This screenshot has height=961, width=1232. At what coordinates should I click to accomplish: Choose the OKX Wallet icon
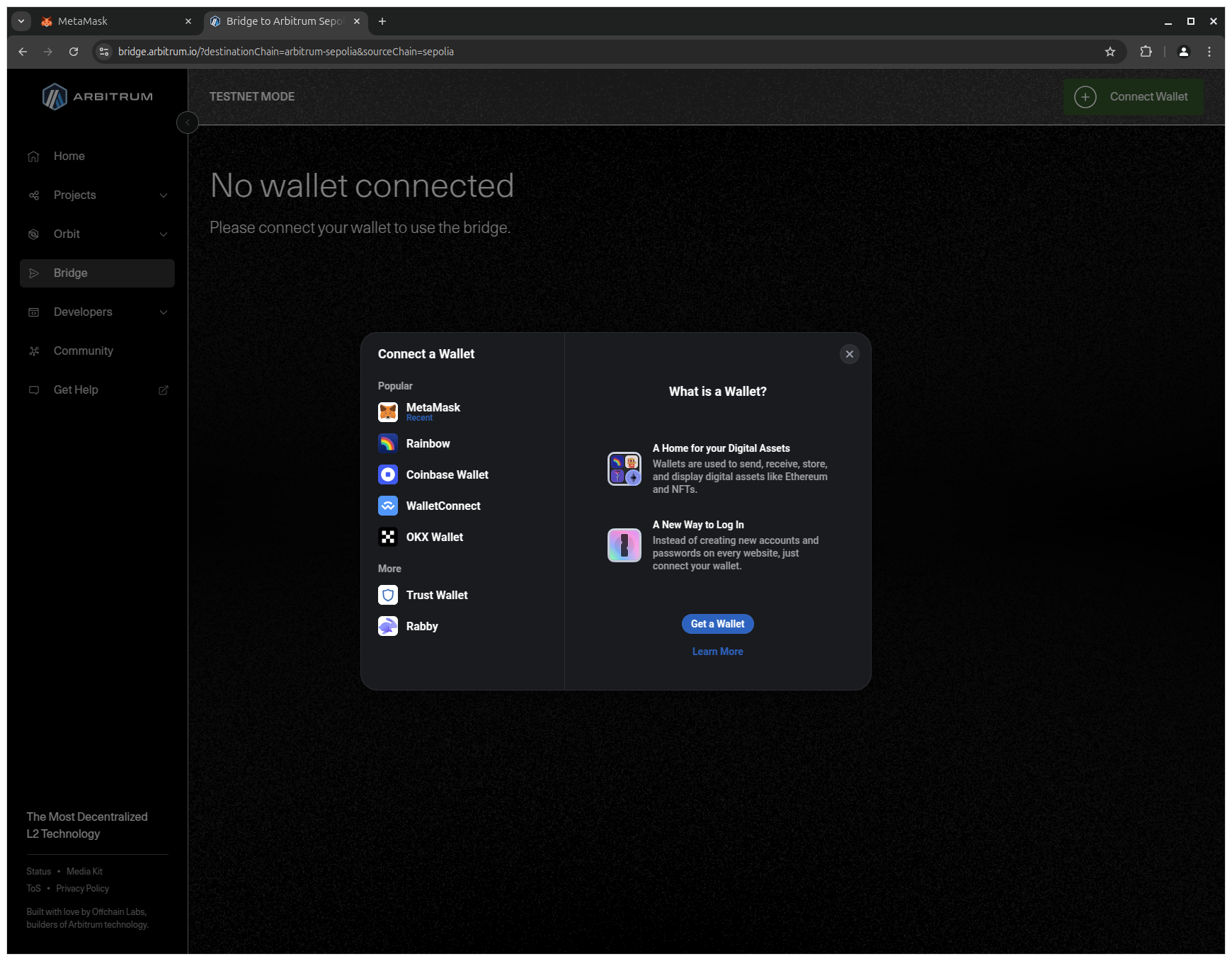[x=388, y=537]
